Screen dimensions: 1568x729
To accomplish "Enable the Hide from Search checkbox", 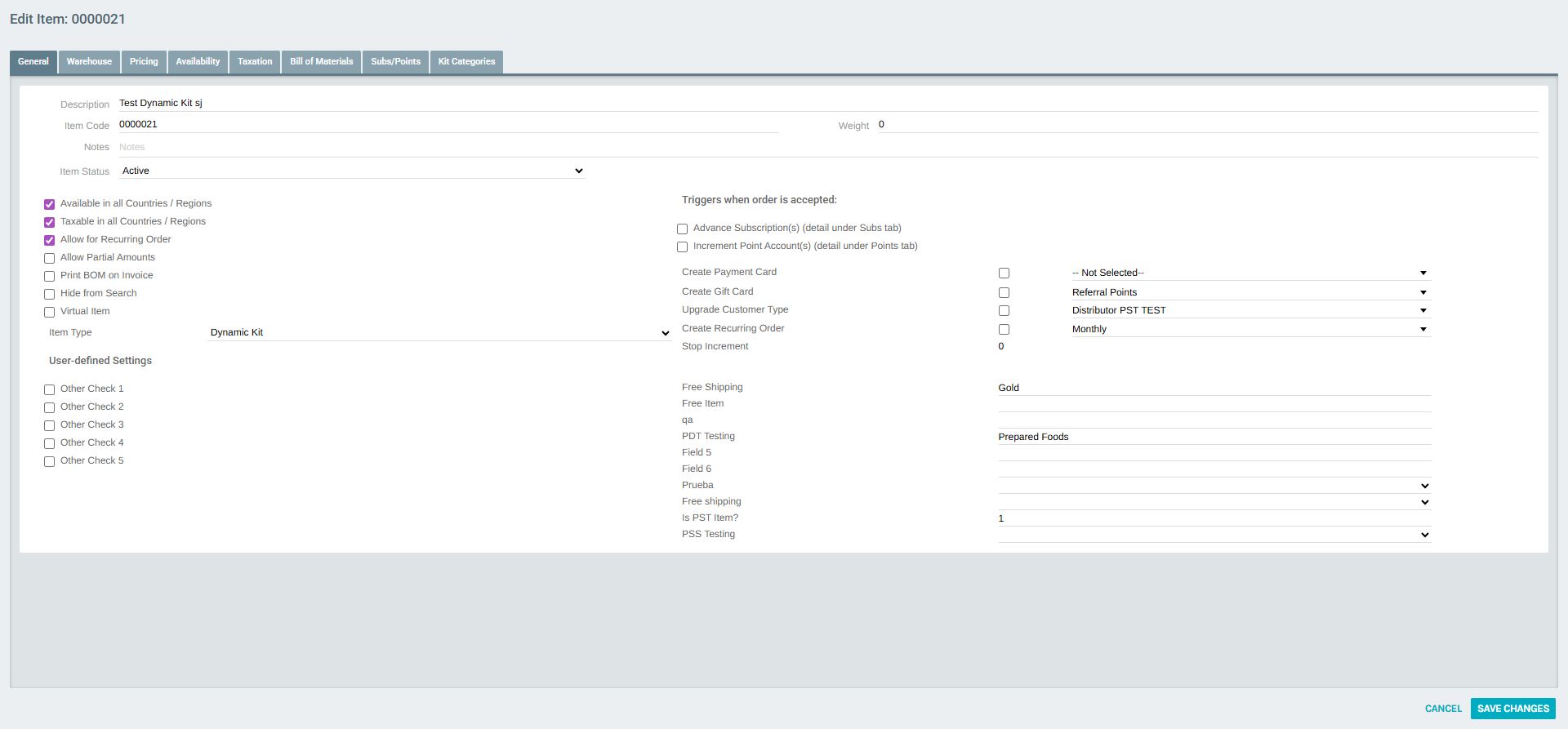I will pos(50,294).
